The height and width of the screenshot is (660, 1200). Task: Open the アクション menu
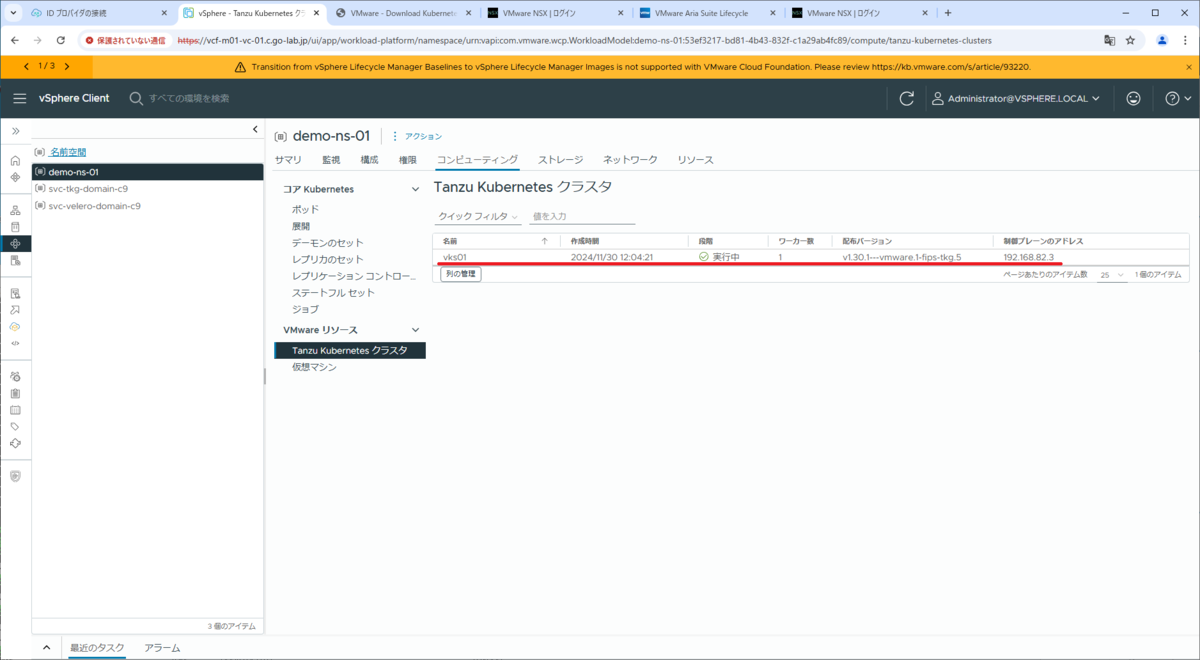pos(417,136)
